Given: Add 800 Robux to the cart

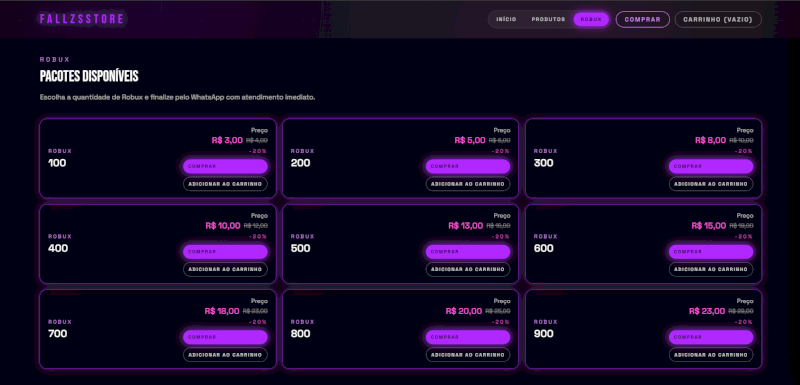Looking at the screenshot, I should [468, 354].
